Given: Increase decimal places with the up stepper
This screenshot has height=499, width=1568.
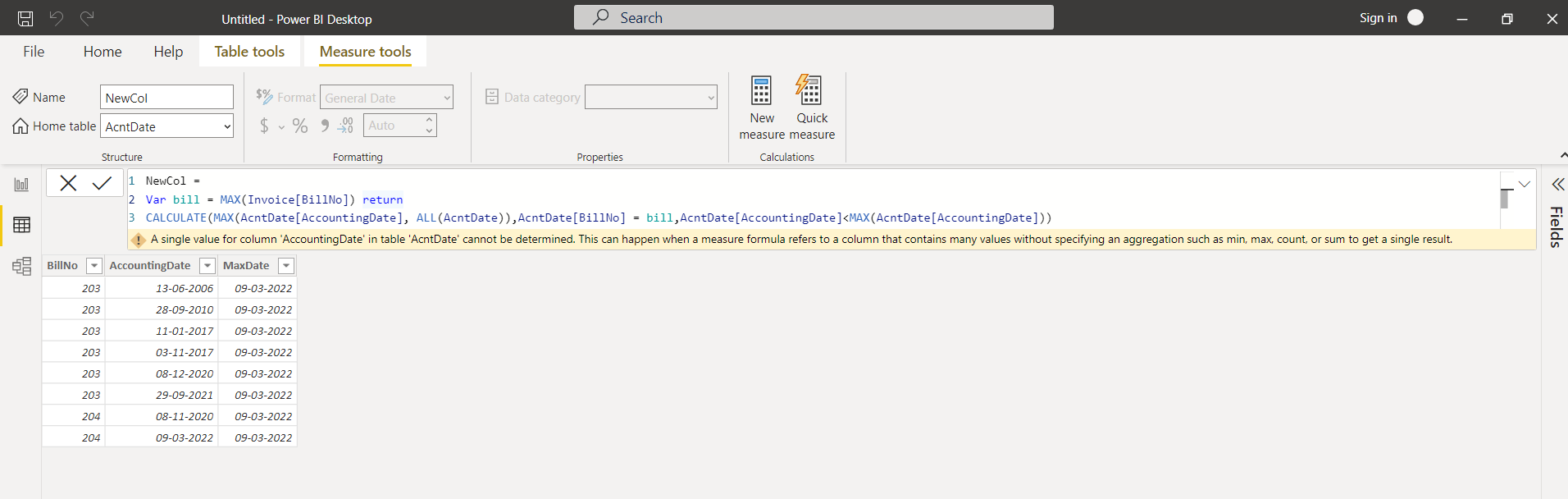Looking at the screenshot, I should tap(429, 121).
